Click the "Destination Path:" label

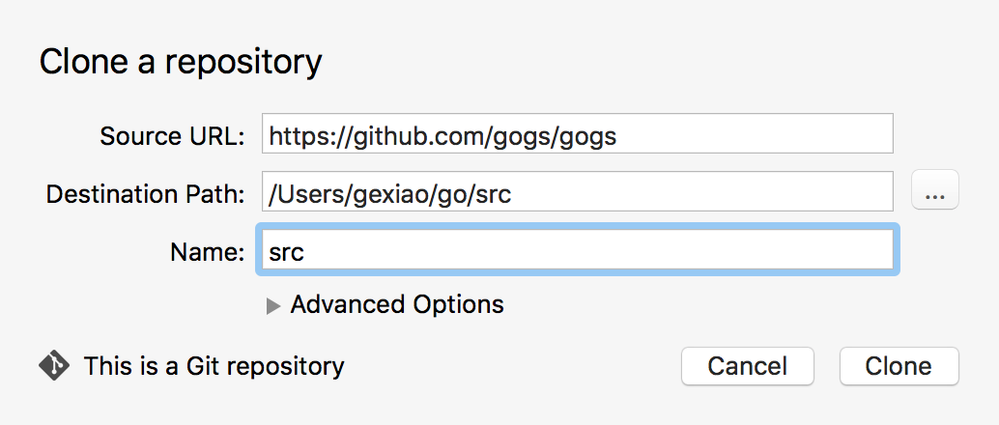145,194
